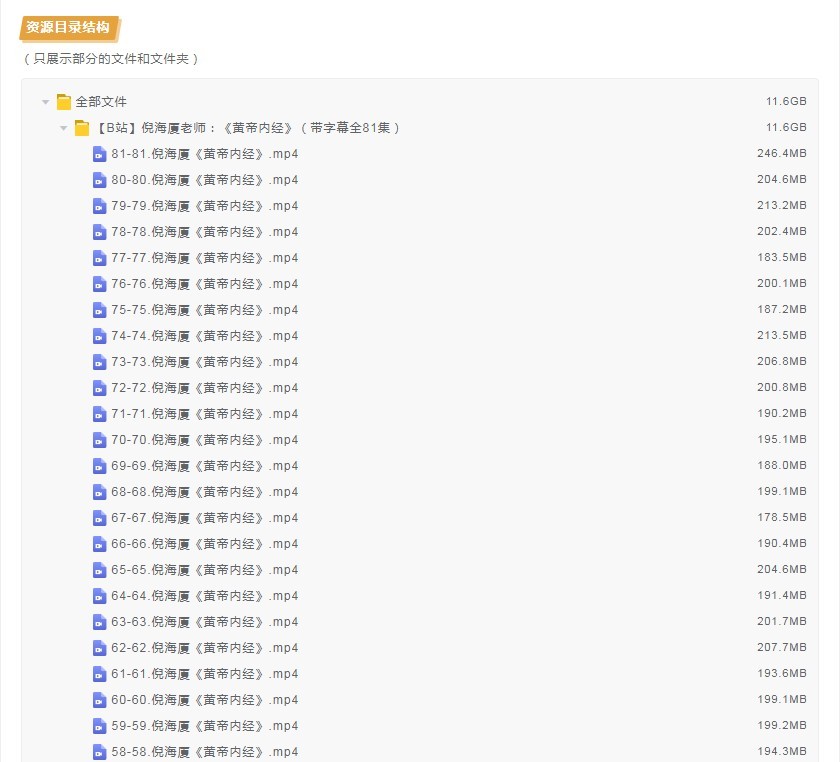Click video icon of 76-76.倪海厦 file

pyautogui.click(x=100, y=284)
